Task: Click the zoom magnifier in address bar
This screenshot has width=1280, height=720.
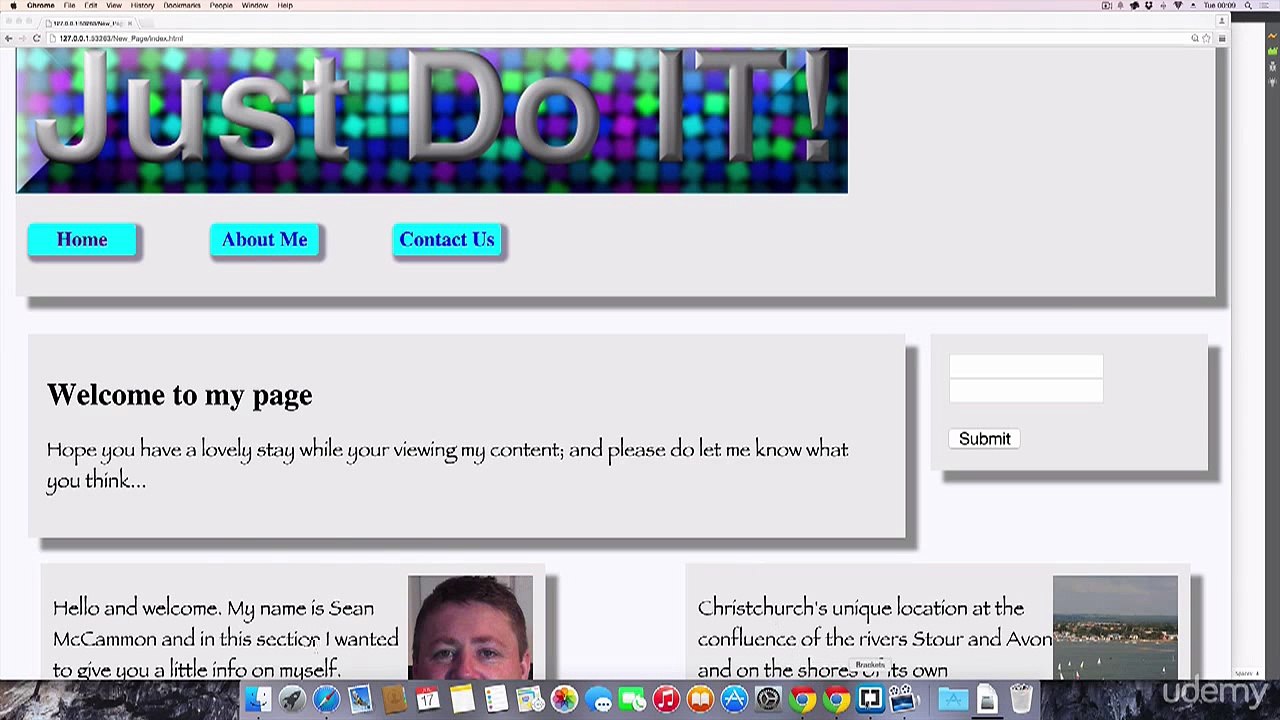Action: point(1194,38)
